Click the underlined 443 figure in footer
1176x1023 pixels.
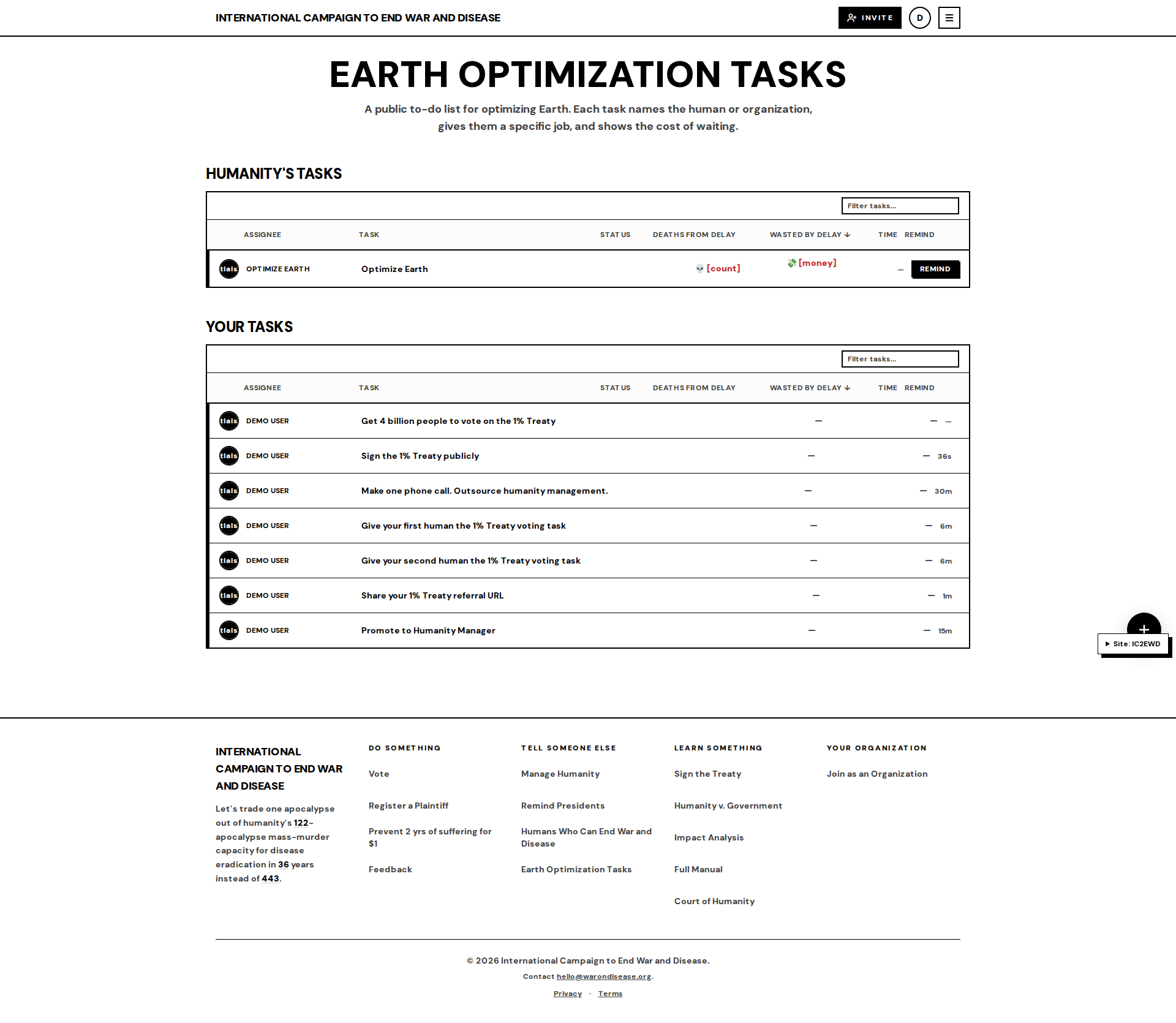(270, 878)
